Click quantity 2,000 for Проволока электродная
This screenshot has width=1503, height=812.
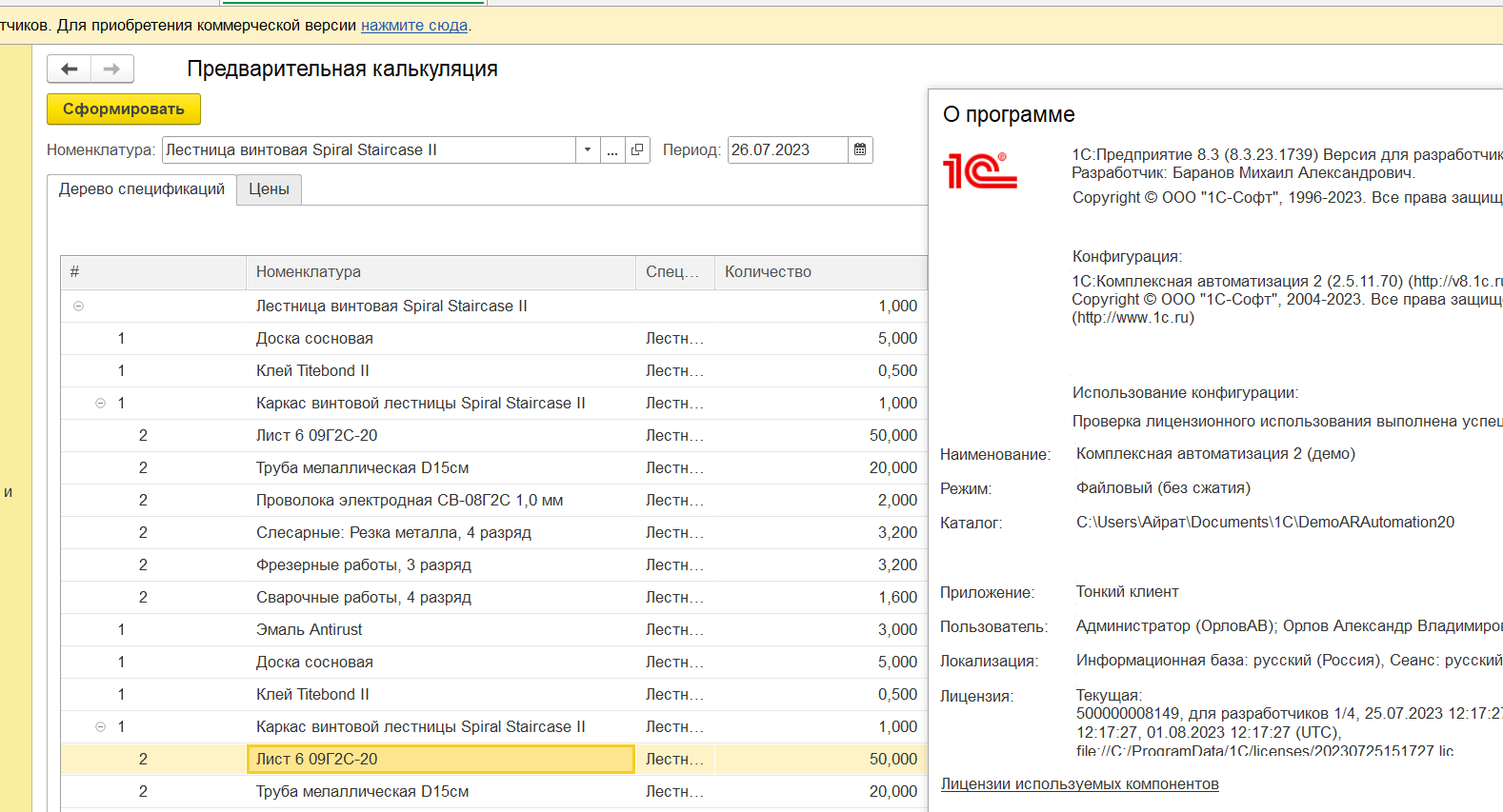tap(897, 500)
